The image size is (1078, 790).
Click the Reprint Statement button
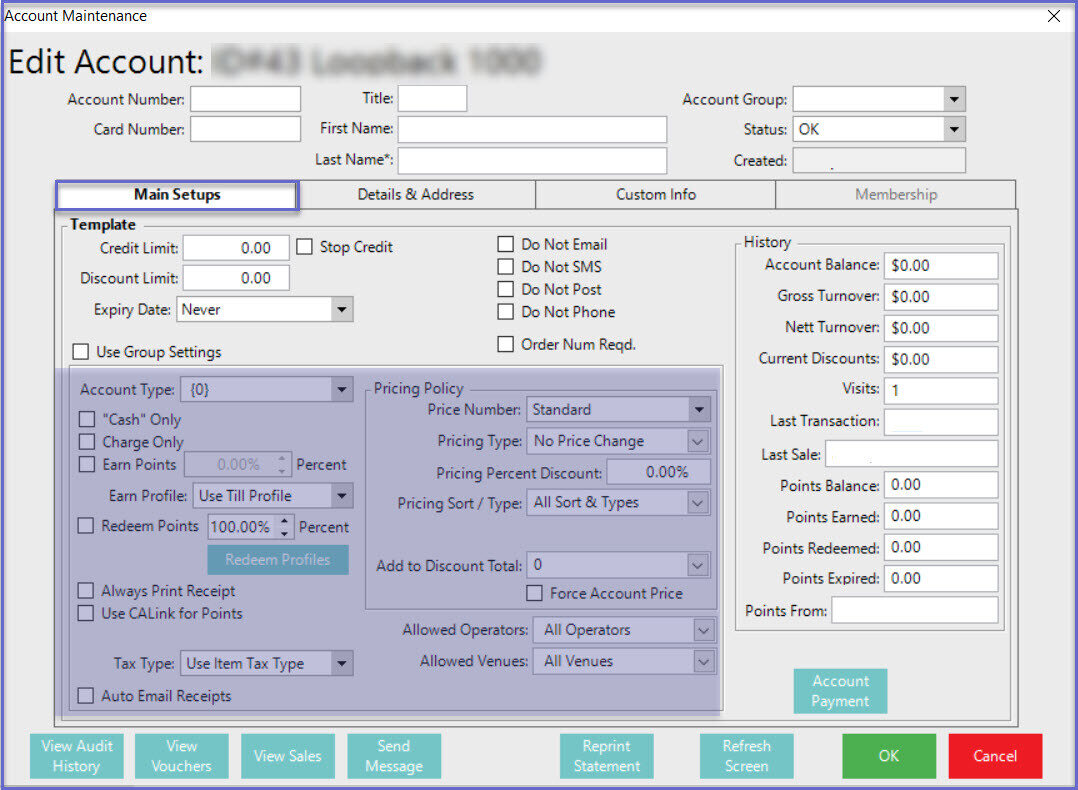tap(606, 756)
